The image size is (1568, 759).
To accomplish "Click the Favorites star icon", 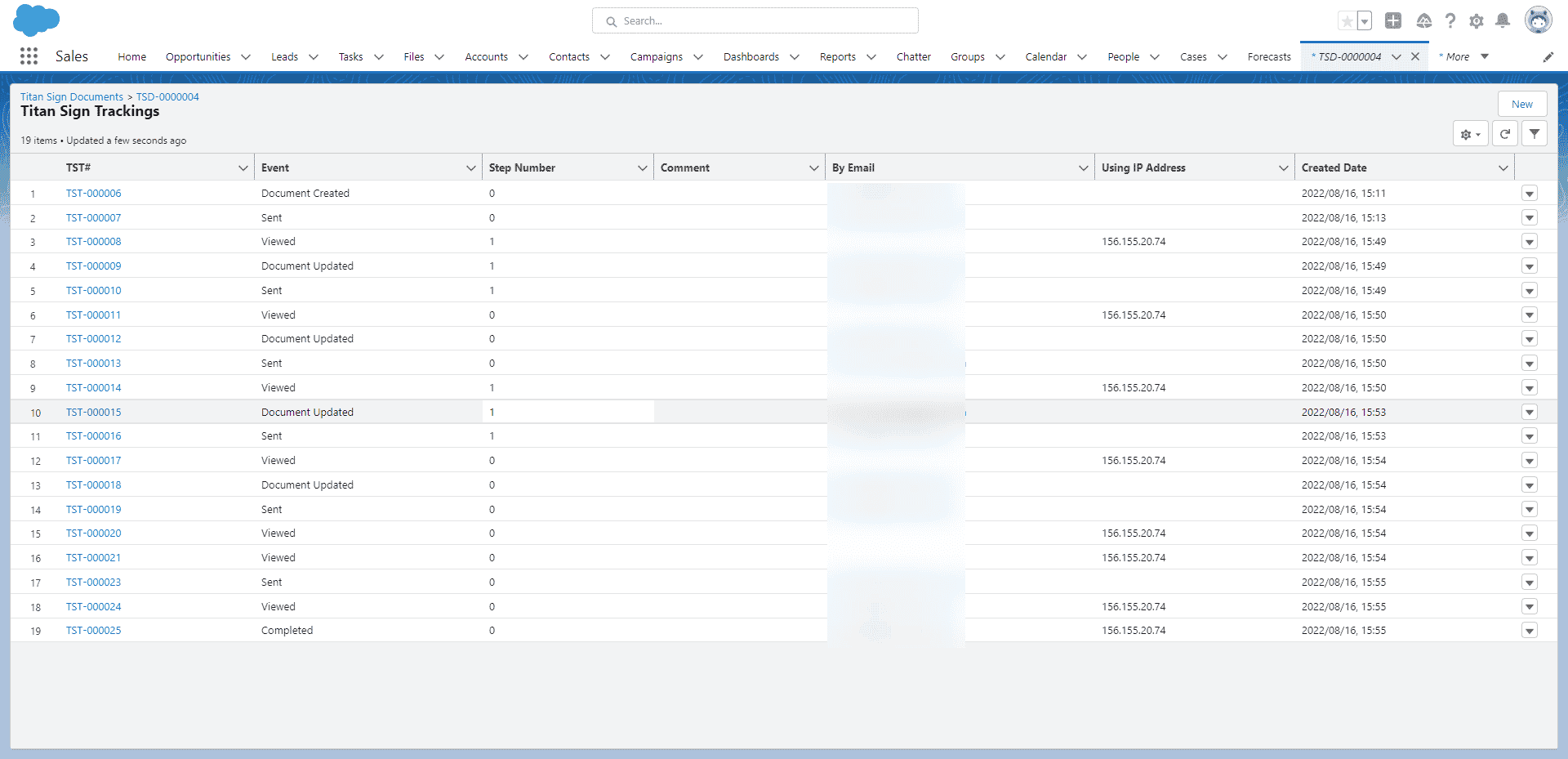I will (1347, 21).
